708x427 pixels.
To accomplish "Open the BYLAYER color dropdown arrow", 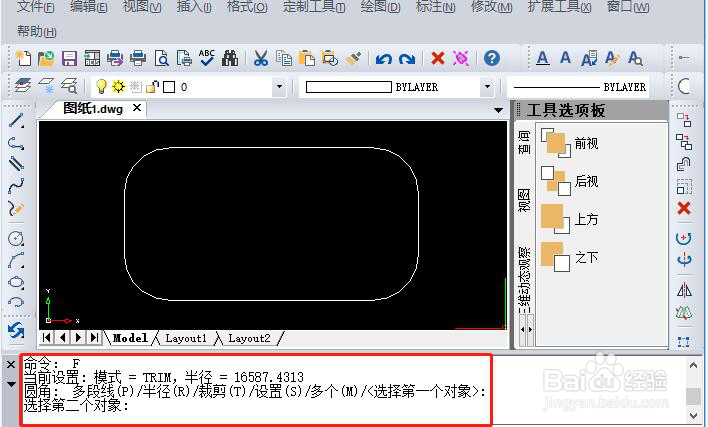I will (487, 86).
